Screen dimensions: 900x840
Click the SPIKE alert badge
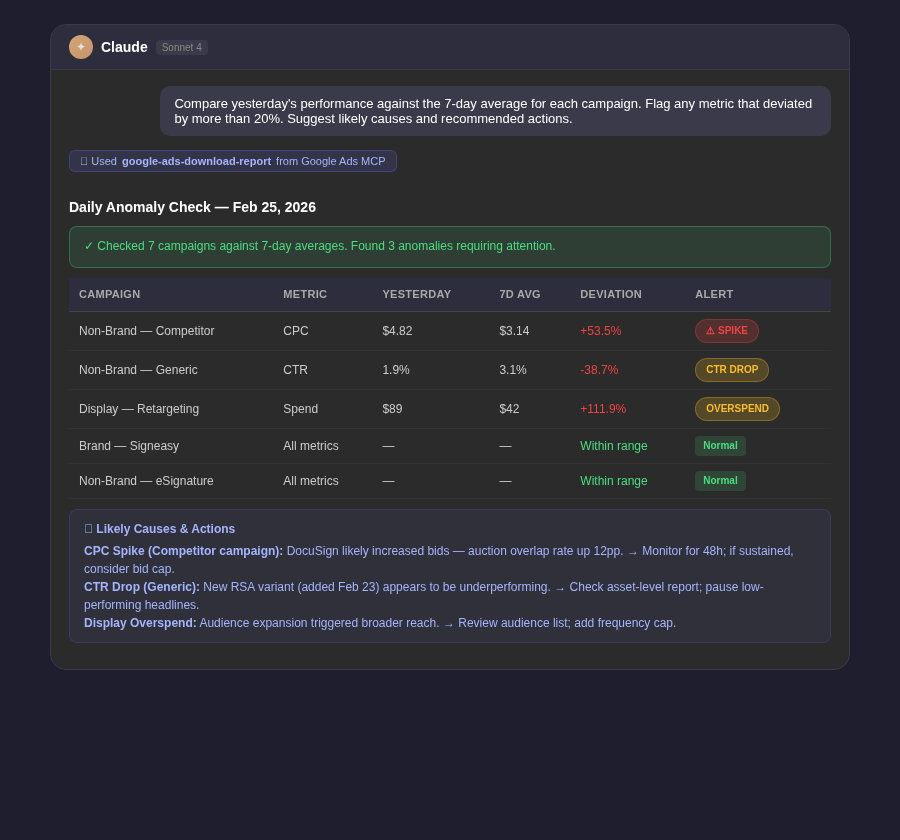click(x=727, y=330)
